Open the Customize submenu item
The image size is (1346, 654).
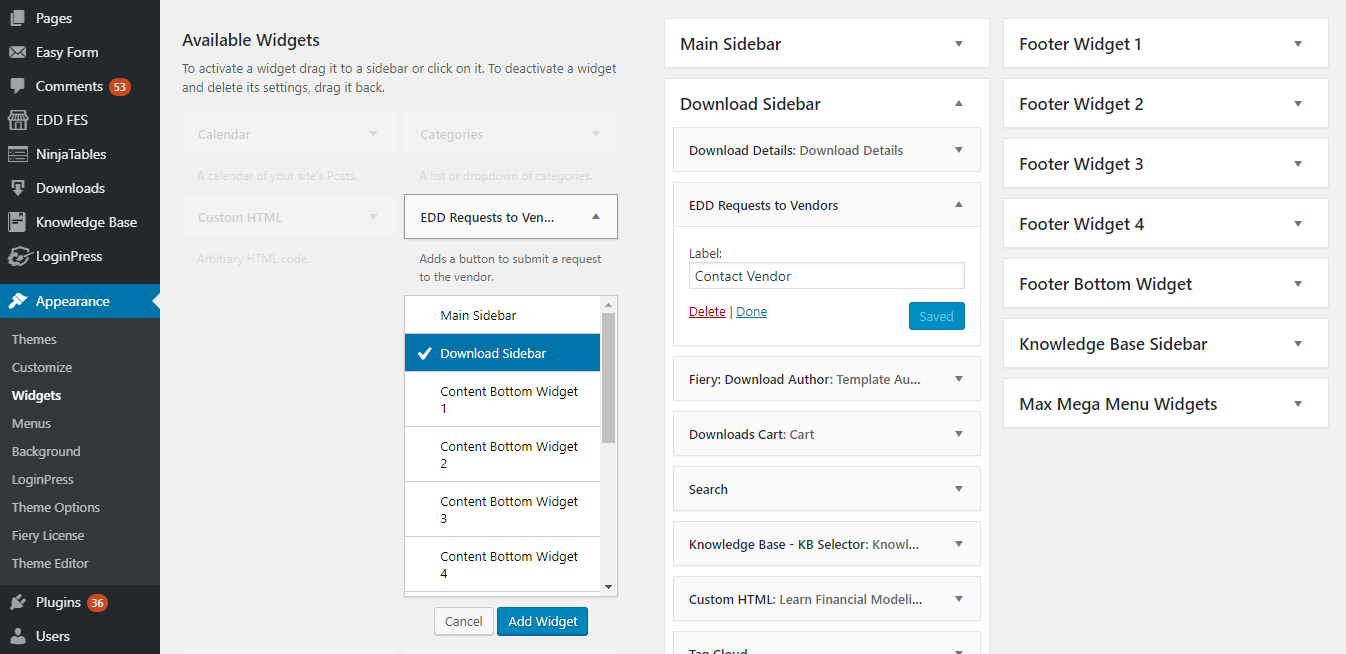click(x=42, y=367)
